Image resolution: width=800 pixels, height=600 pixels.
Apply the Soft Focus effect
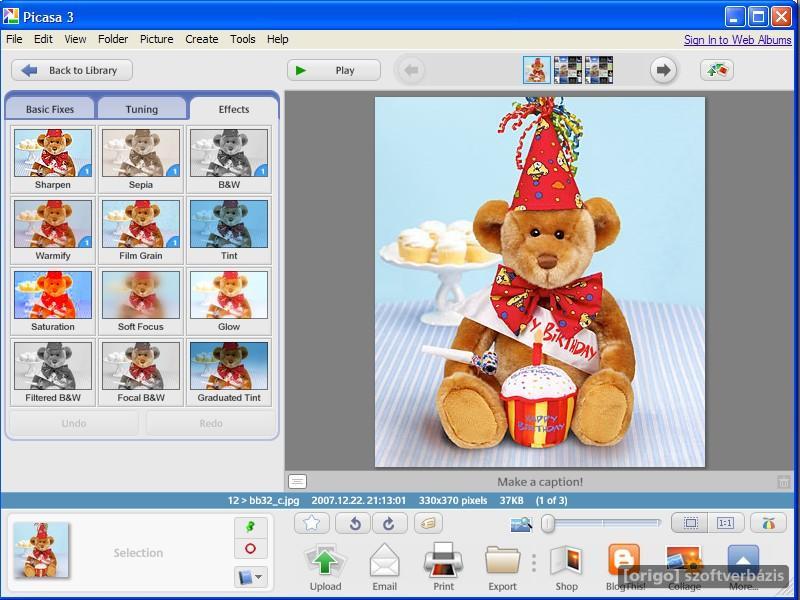coord(141,301)
